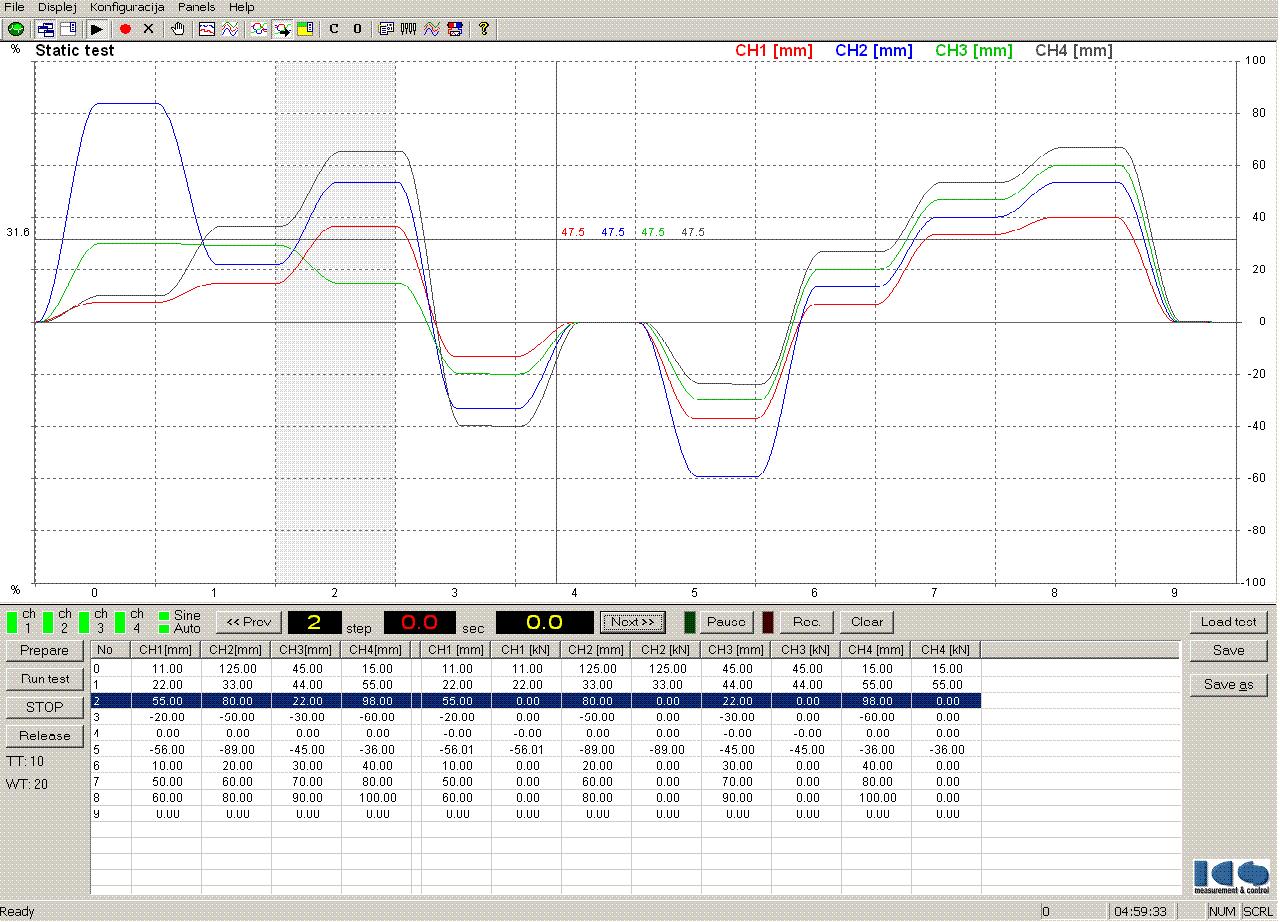Viewport: 1280px width, 922px height.
Task: Select table row number 5
Action: pyautogui.click(x=535, y=750)
